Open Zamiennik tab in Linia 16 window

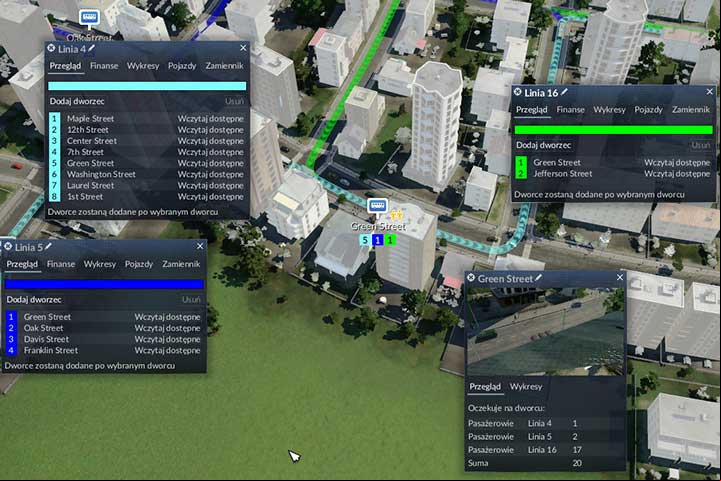click(x=691, y=109)
